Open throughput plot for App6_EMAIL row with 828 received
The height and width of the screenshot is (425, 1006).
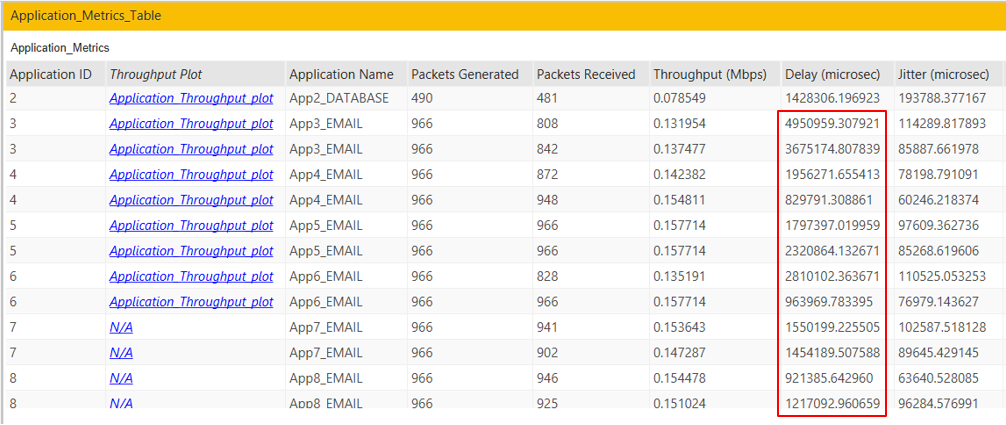191,276
